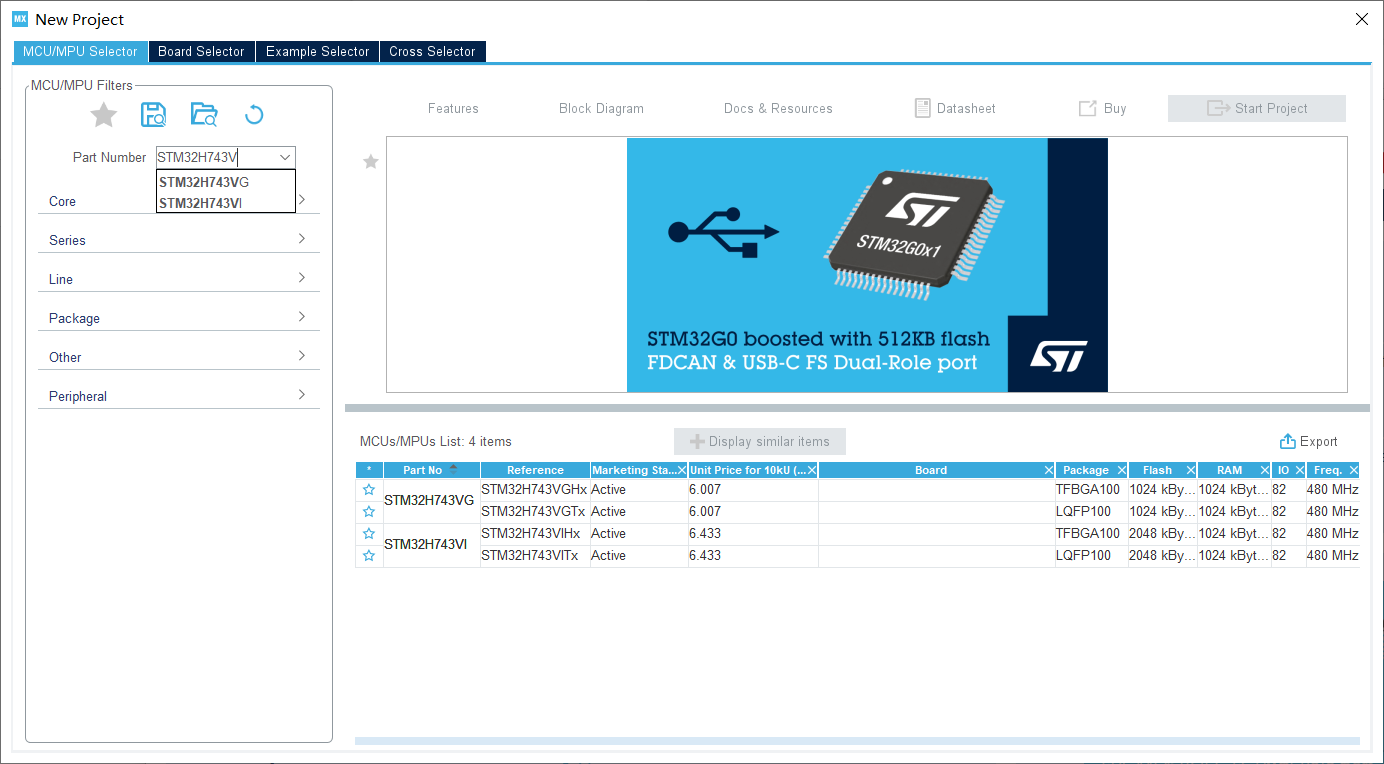The height and width of the screenshot is (764, 1384).
Task: Star the STM32H743VGTx row
Action: click(x=369, y=512)
